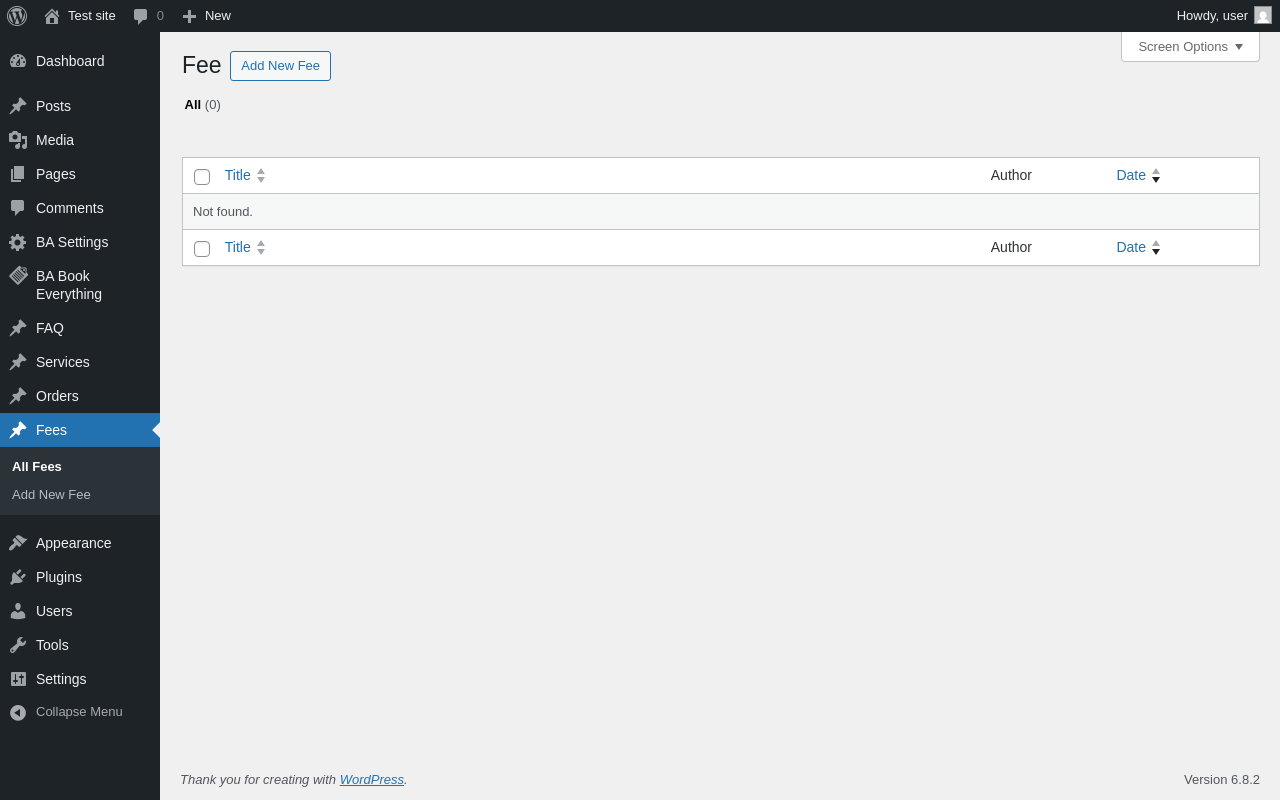Sort by the header Title column link

[237, 175]
